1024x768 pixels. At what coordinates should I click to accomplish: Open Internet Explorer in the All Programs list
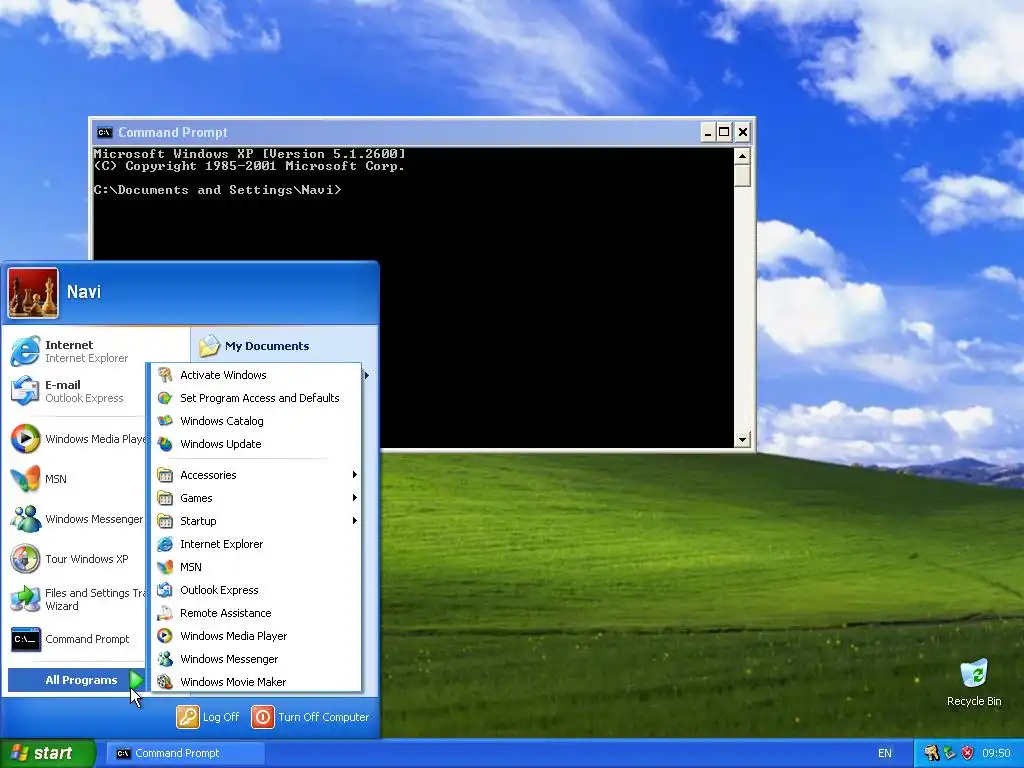[256, 544]
